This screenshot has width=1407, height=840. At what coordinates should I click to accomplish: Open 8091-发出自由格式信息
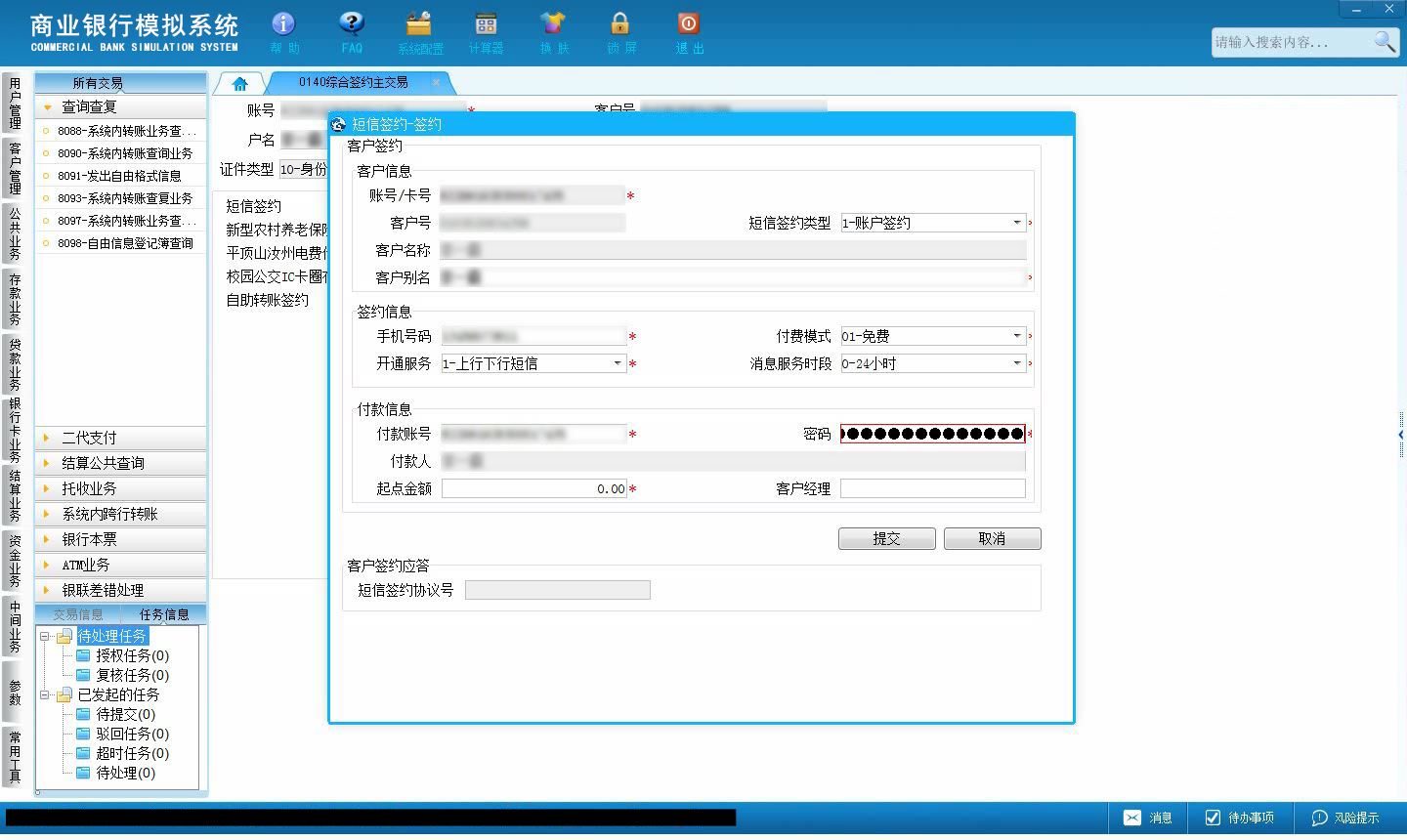[x=121, y=176]
